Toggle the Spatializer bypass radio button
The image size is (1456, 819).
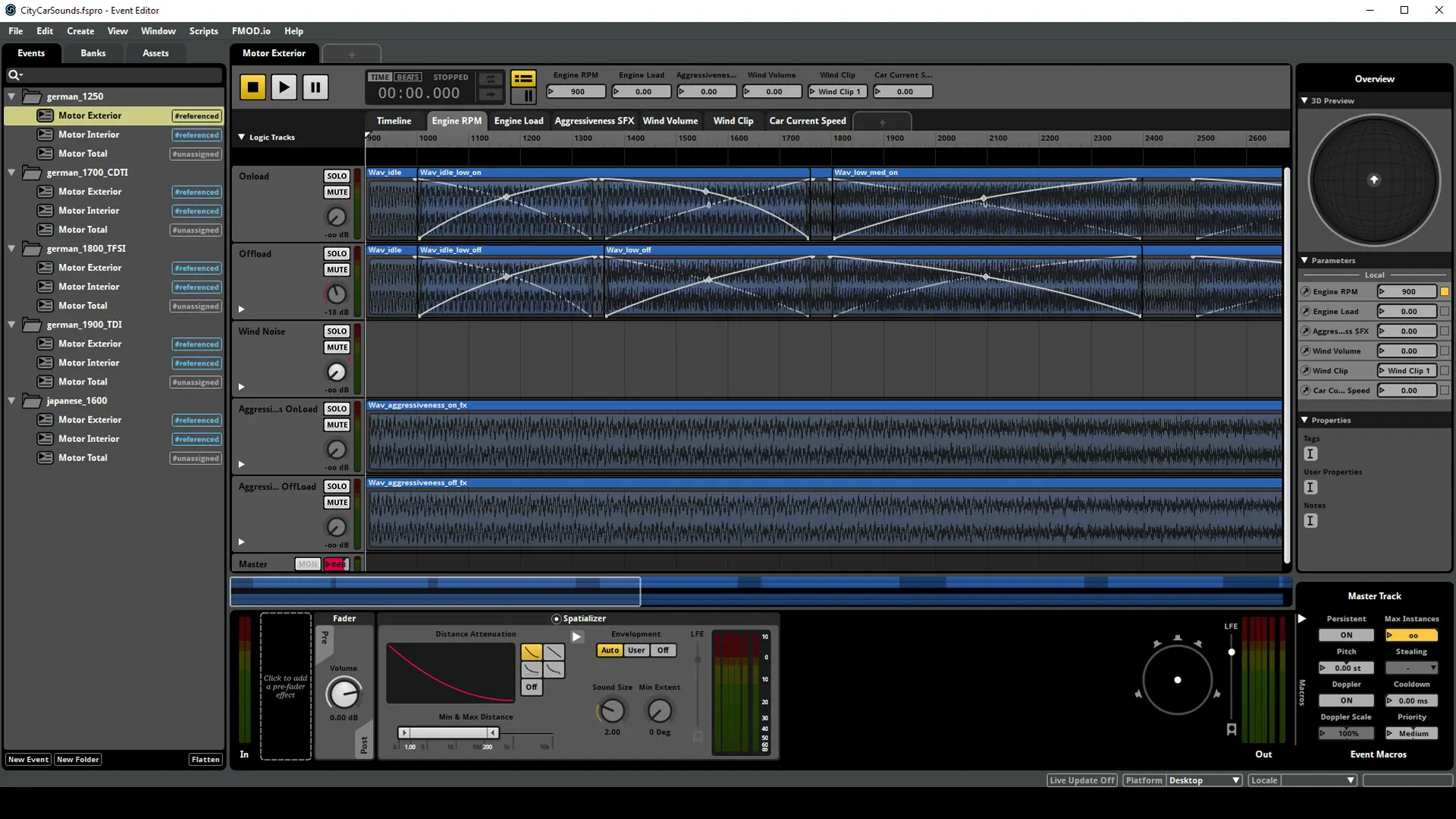click(556, 619)
